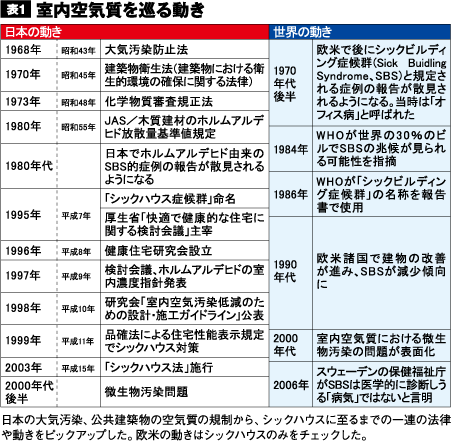
Task: Select 'WHOが「シックビルディング症候群」の名称を報告書で使用' cell
Action: 382,194
